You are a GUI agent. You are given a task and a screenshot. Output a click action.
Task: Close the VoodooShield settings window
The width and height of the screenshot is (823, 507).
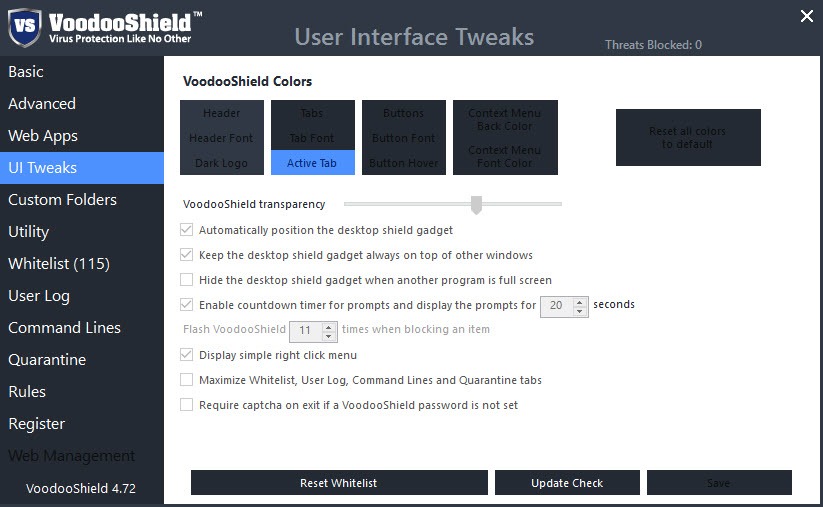pos(807,16)
